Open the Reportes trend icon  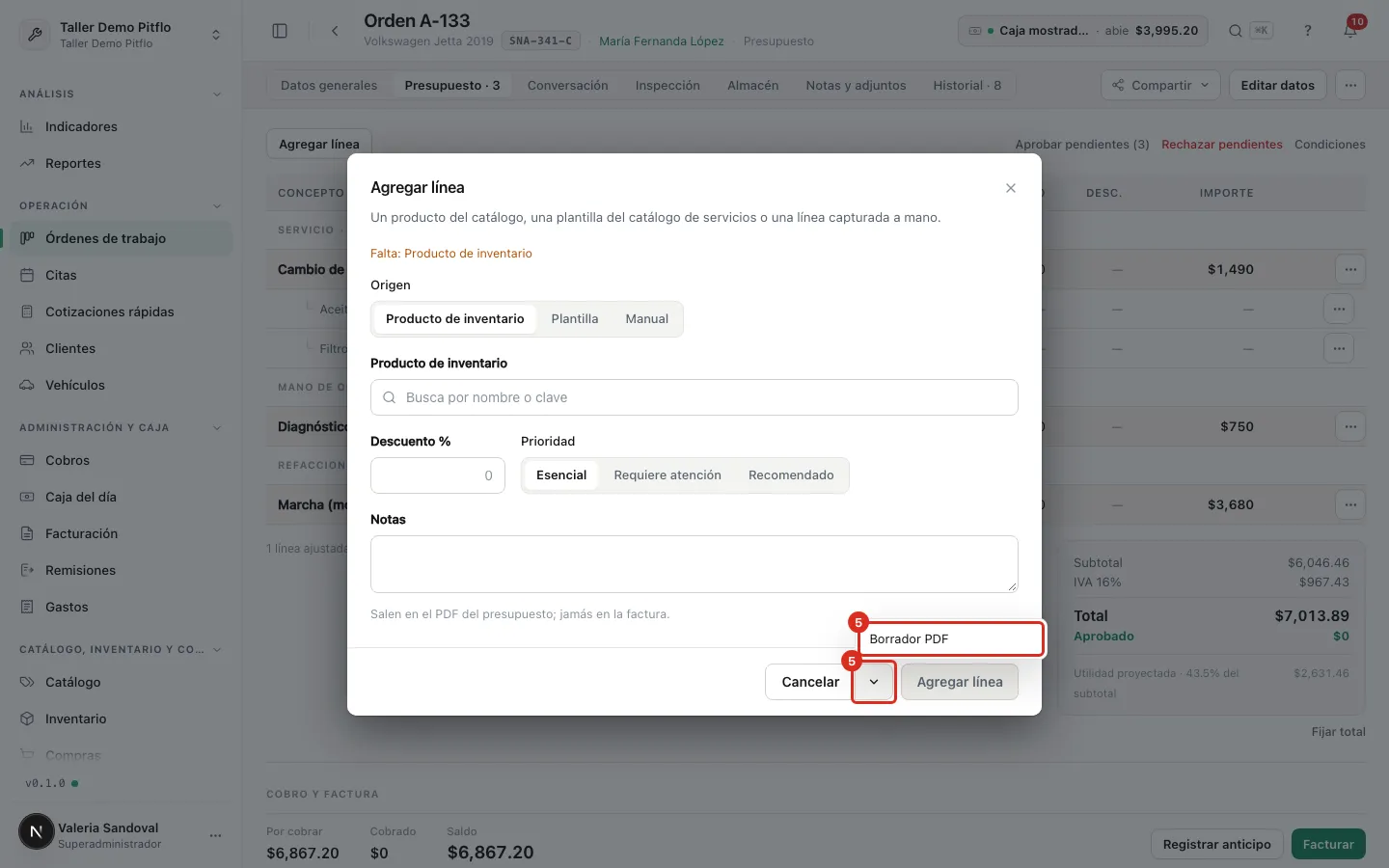pyautogui.click(x=27, y=163)
